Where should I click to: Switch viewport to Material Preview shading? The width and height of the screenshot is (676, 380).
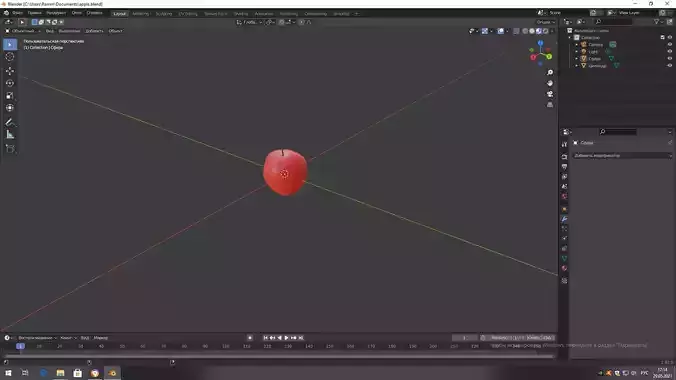pos(538,31)
